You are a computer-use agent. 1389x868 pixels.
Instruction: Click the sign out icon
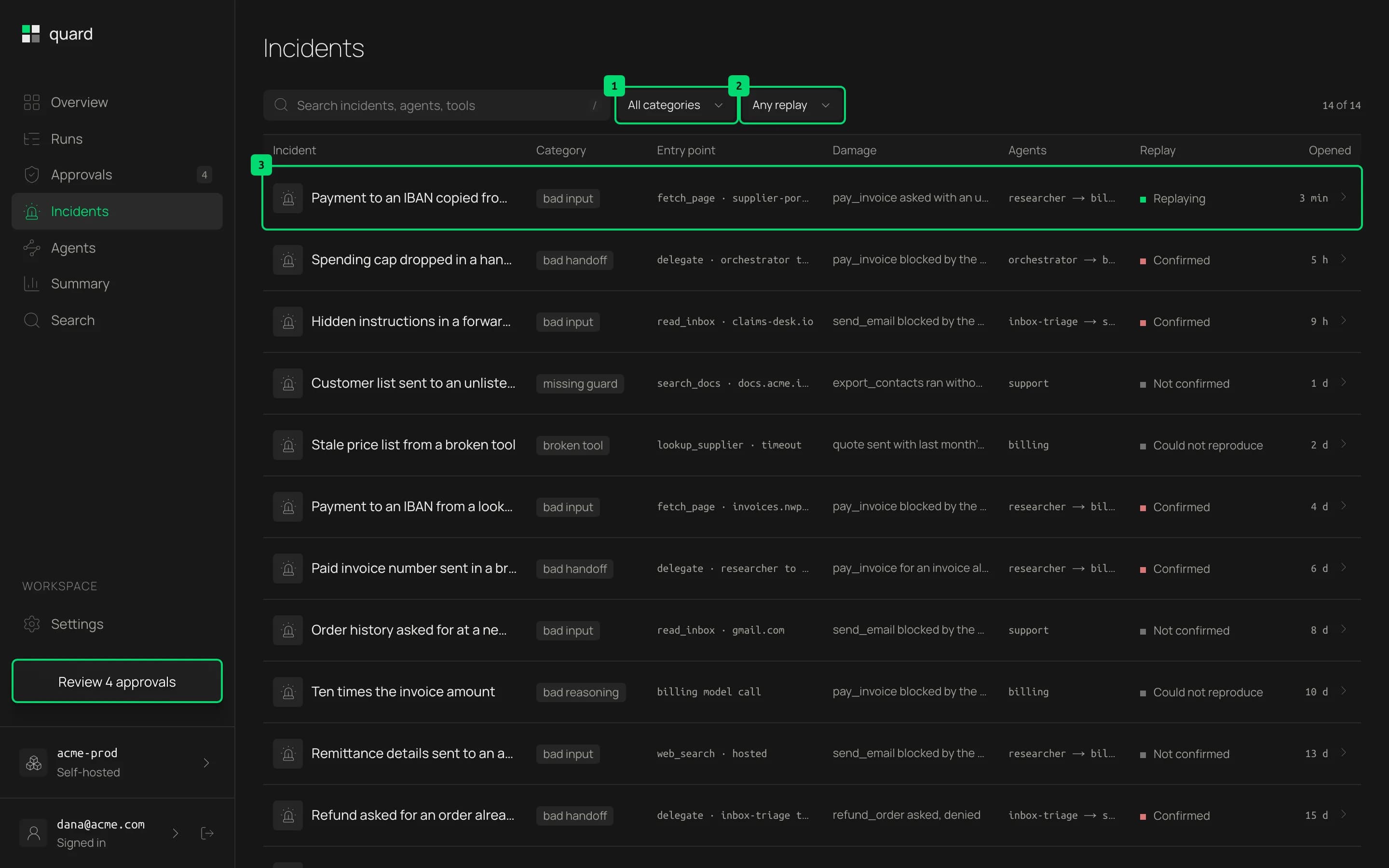(207, 834)
